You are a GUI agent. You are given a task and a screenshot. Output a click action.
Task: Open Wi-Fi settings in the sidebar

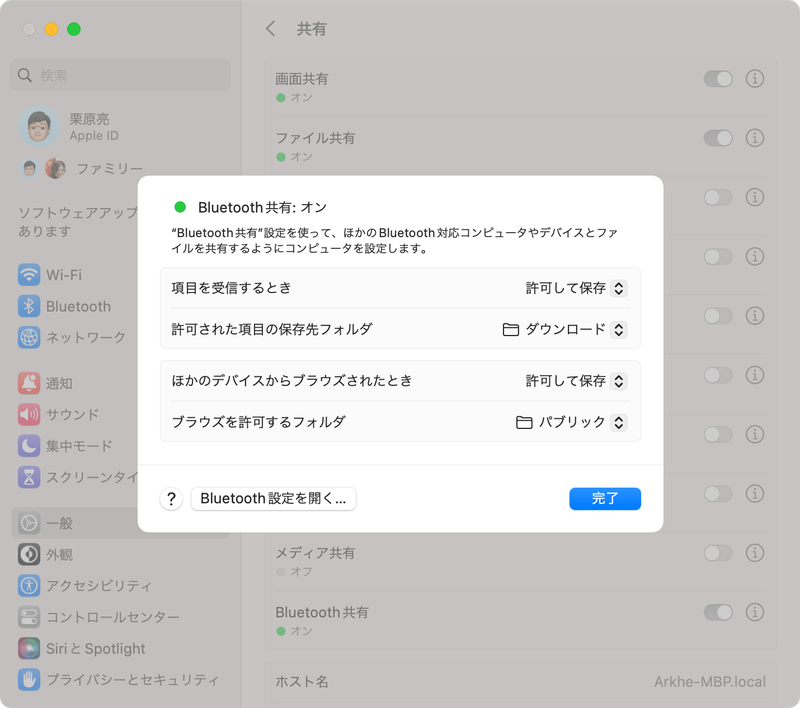[x=66, y=274]
